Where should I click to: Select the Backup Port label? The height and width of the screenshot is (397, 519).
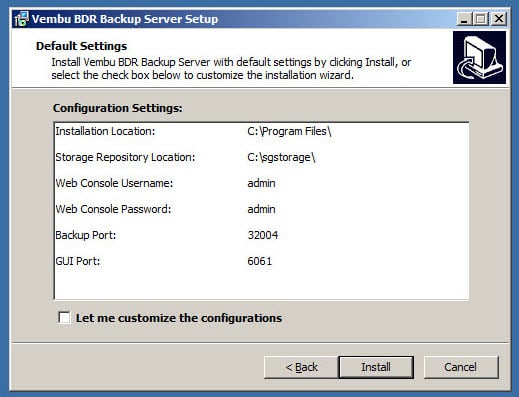(86, 235)
